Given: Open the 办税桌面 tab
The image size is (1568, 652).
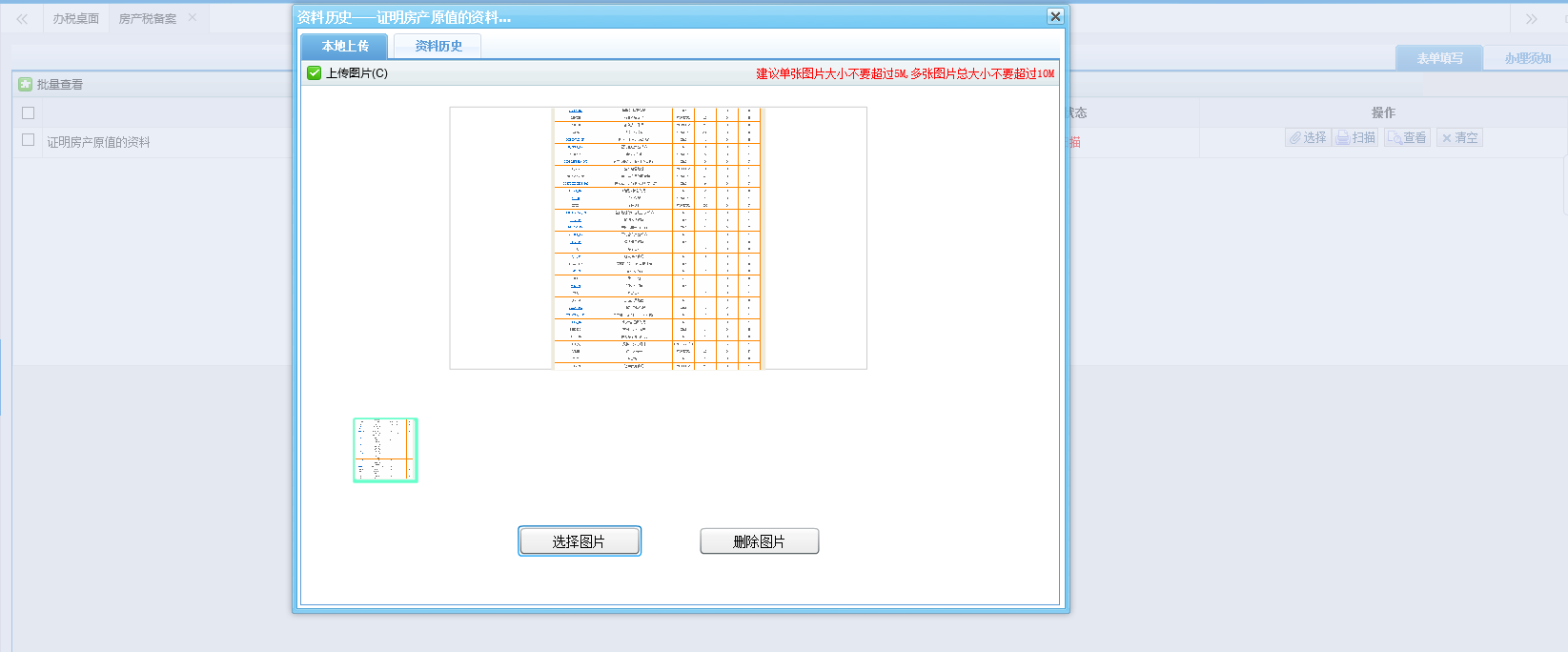Looking at the screenshot, I should [75, 19].
